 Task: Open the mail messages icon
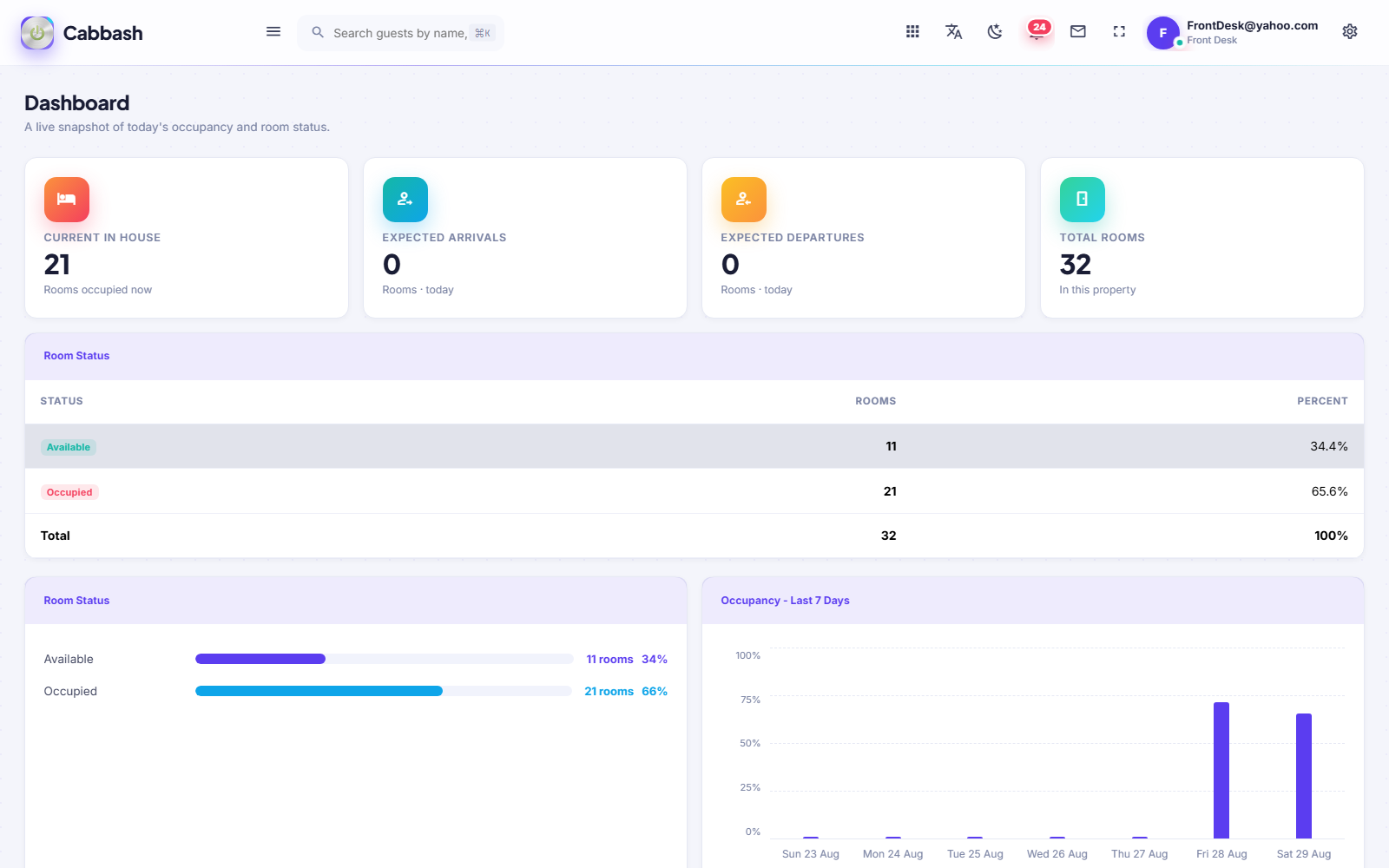[1078, 32]
